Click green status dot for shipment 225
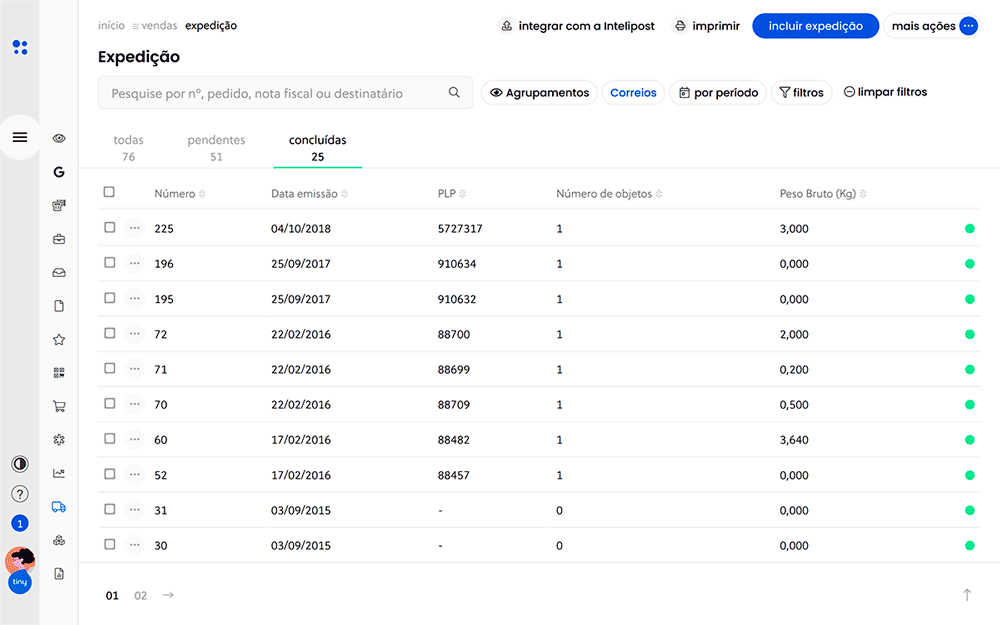 tap(969, 228)
